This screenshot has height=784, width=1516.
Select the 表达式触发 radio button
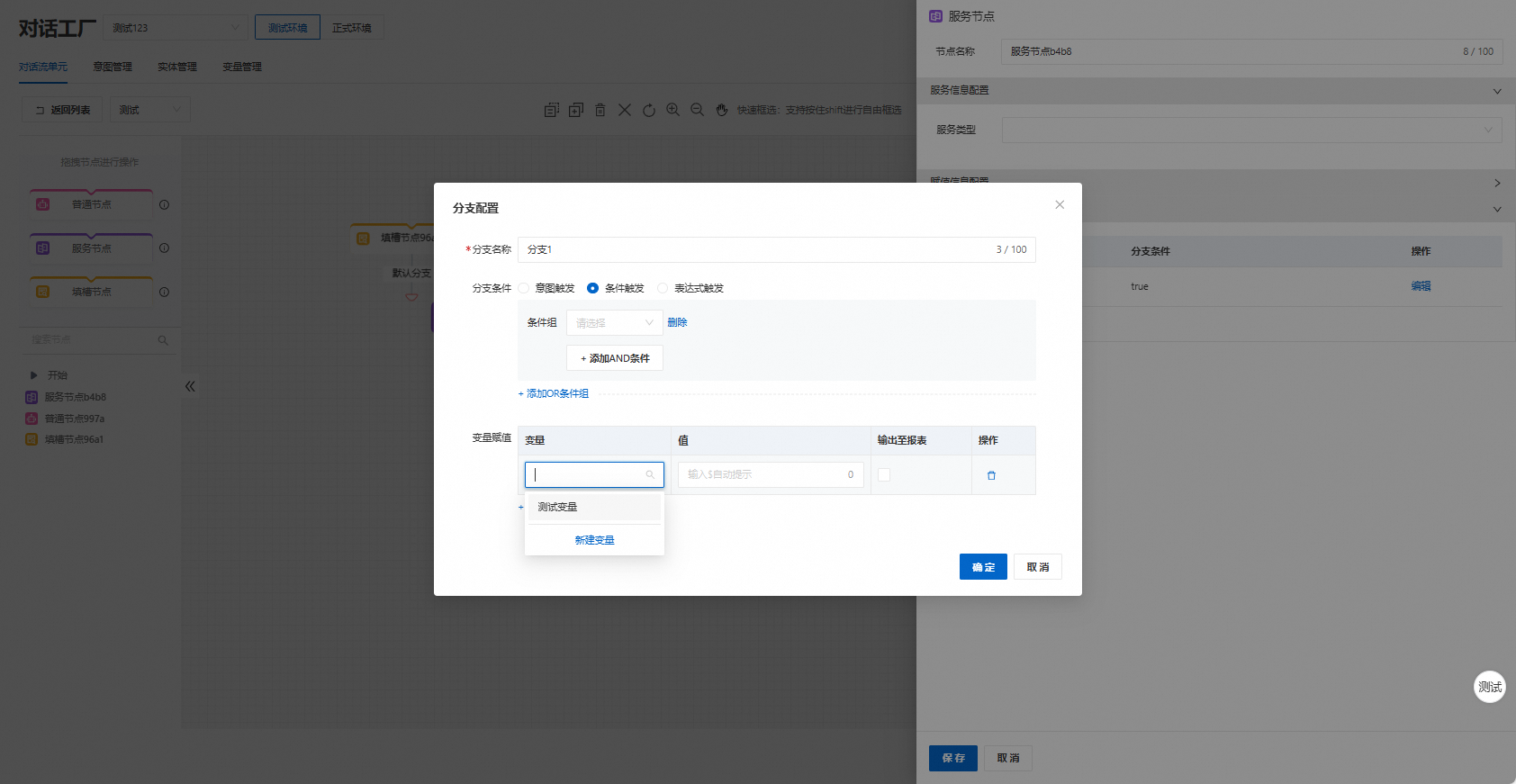coord(663,288)
